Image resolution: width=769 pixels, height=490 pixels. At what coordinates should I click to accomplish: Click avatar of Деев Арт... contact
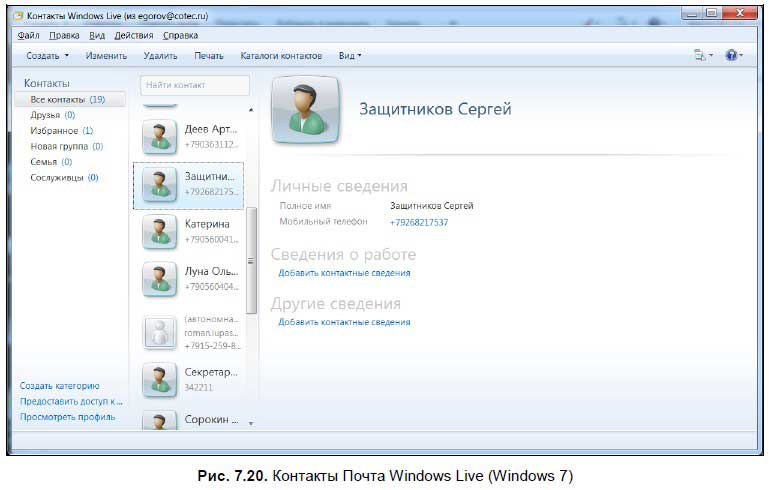[x=159, y=137]
